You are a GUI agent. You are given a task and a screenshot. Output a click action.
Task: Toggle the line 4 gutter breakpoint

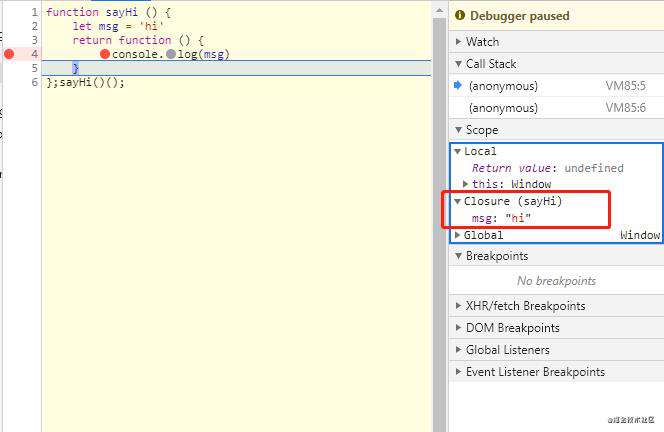[x=9, y=54]
